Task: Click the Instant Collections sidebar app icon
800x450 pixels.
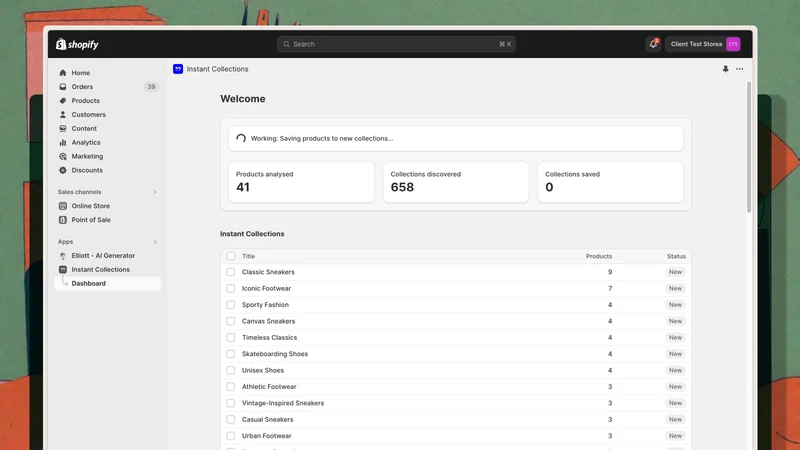Action: pos(63,269)
